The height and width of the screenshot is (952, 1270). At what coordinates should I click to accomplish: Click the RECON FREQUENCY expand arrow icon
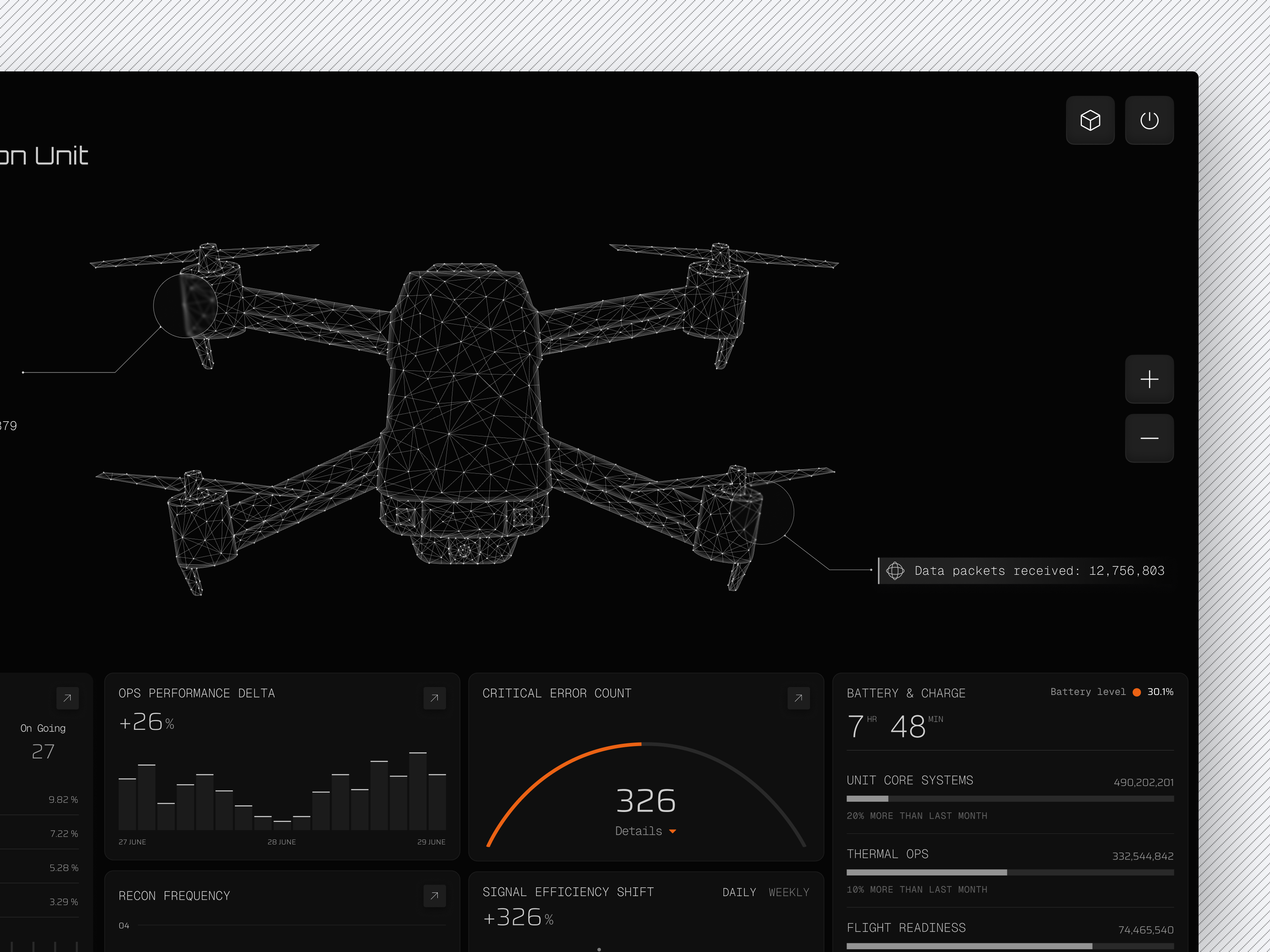click(435, 896)
